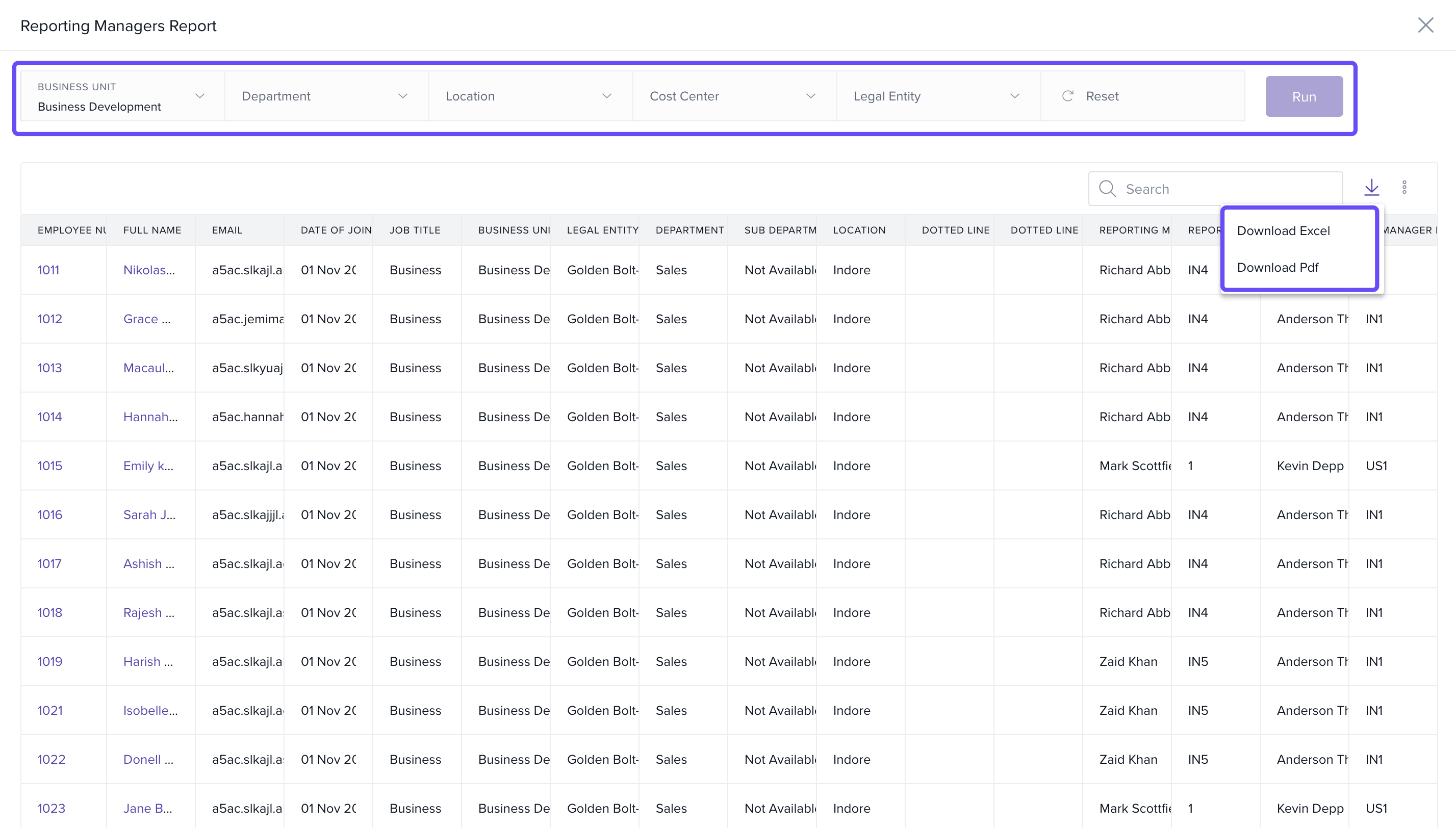Open employee number 1011 link
The image size is (1456, 828).
tap(48, 270)
